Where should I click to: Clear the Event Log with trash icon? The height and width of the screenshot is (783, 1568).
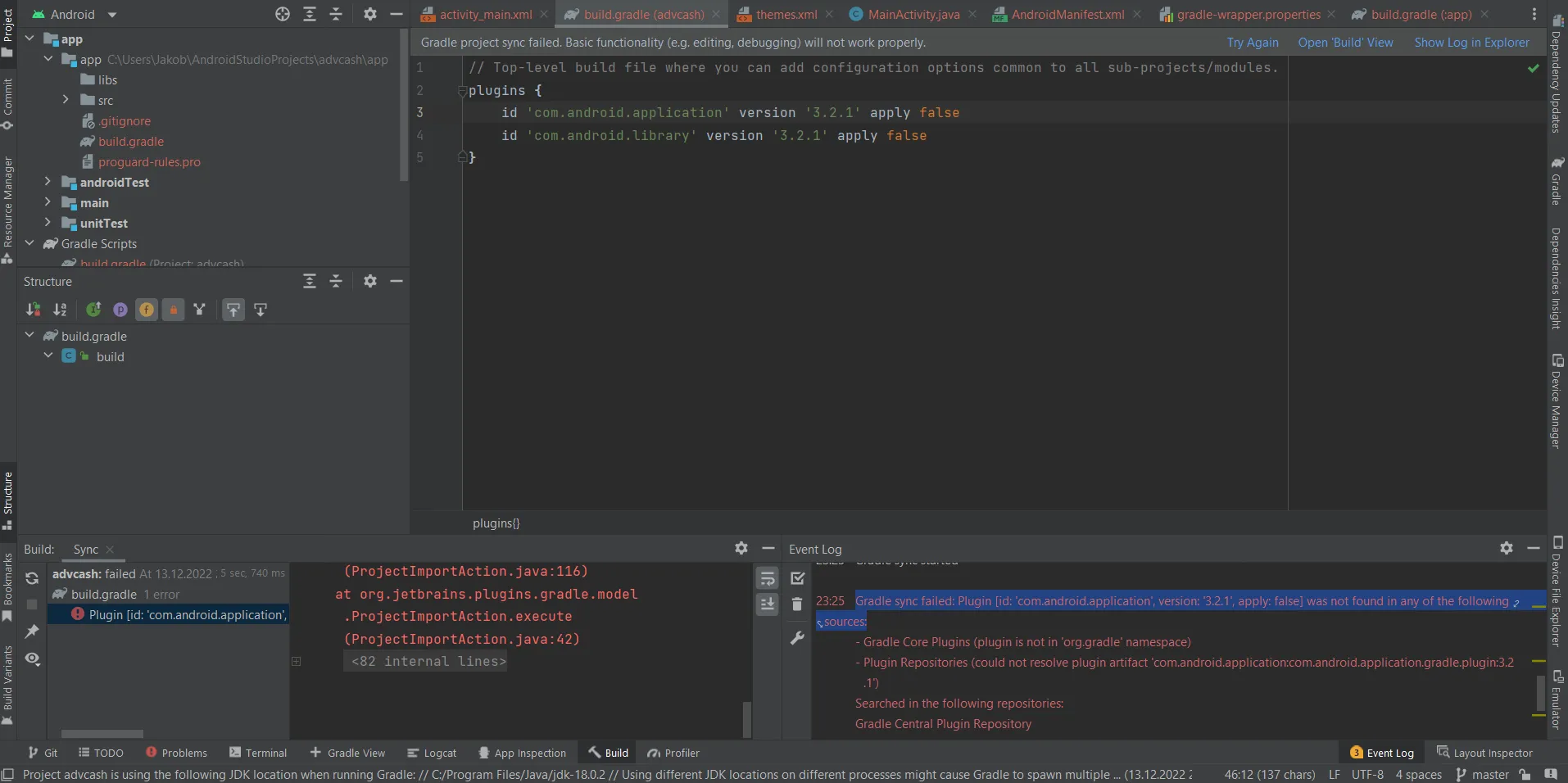pos(797,604)
